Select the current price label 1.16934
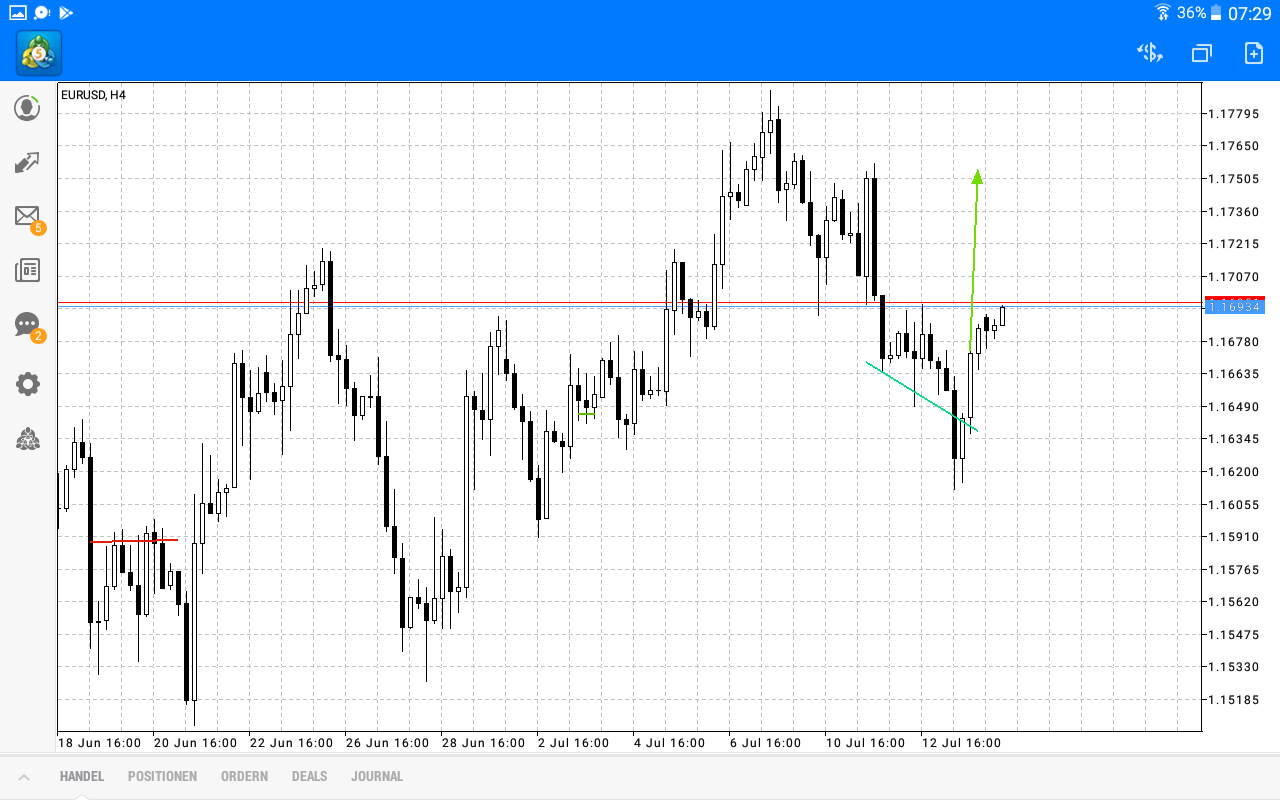Screen dimensions: 1280x800 (1235, 307)
